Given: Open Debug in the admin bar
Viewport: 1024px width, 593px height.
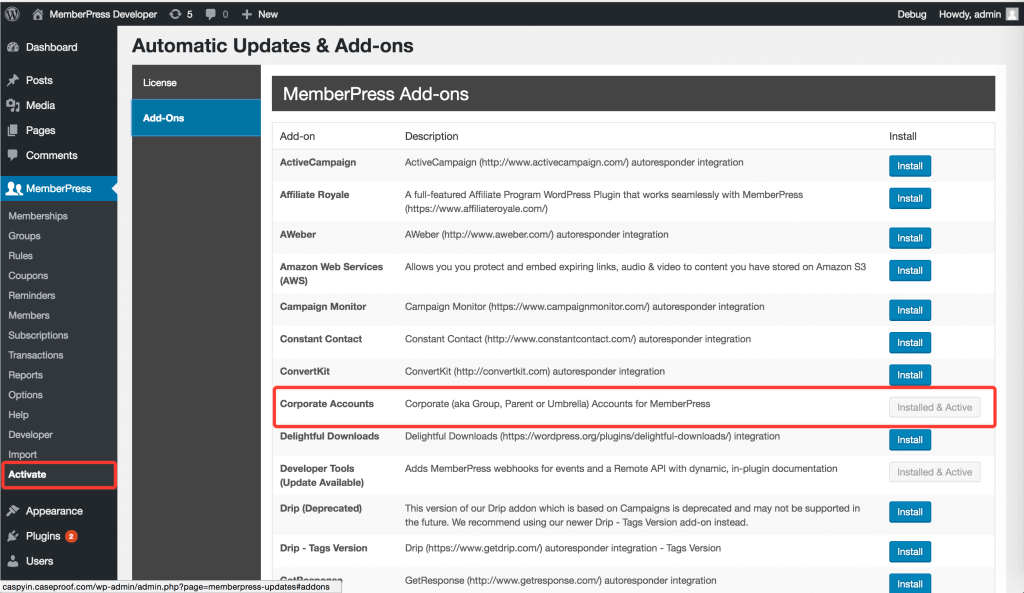Looking at the screenshot, I should [912, 14].
